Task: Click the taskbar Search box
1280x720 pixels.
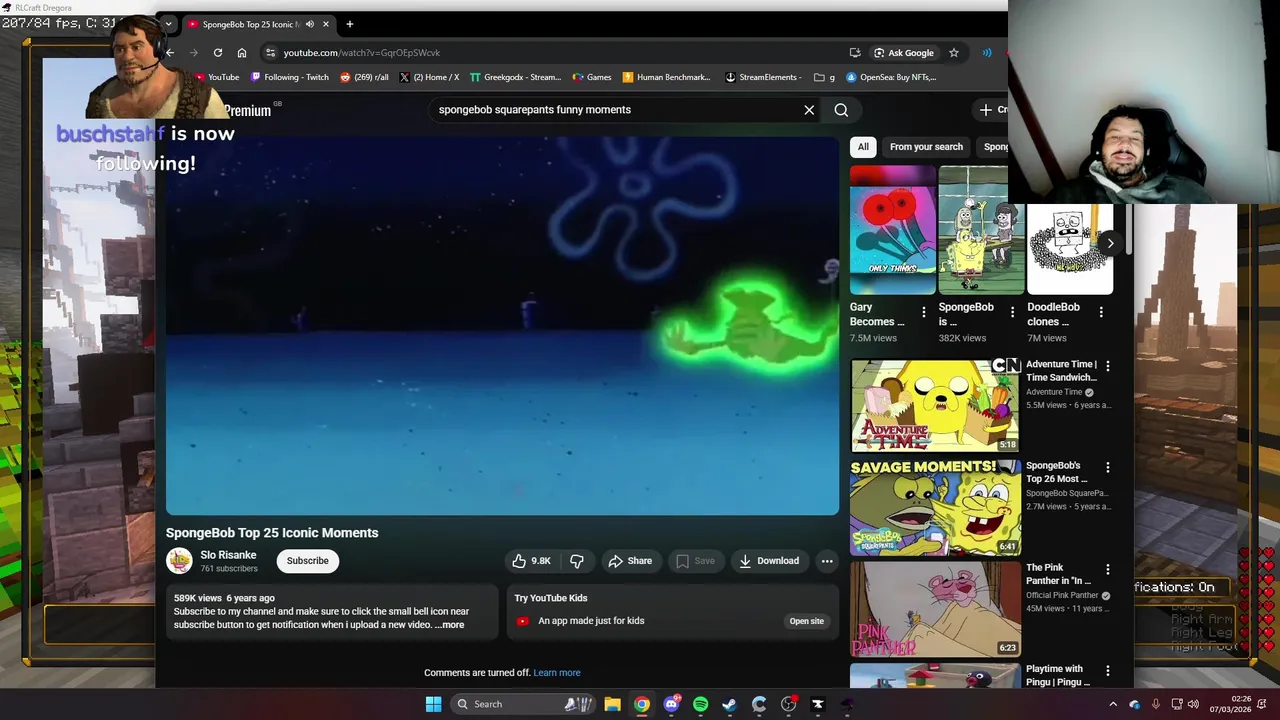Action: tap(523, 704)
